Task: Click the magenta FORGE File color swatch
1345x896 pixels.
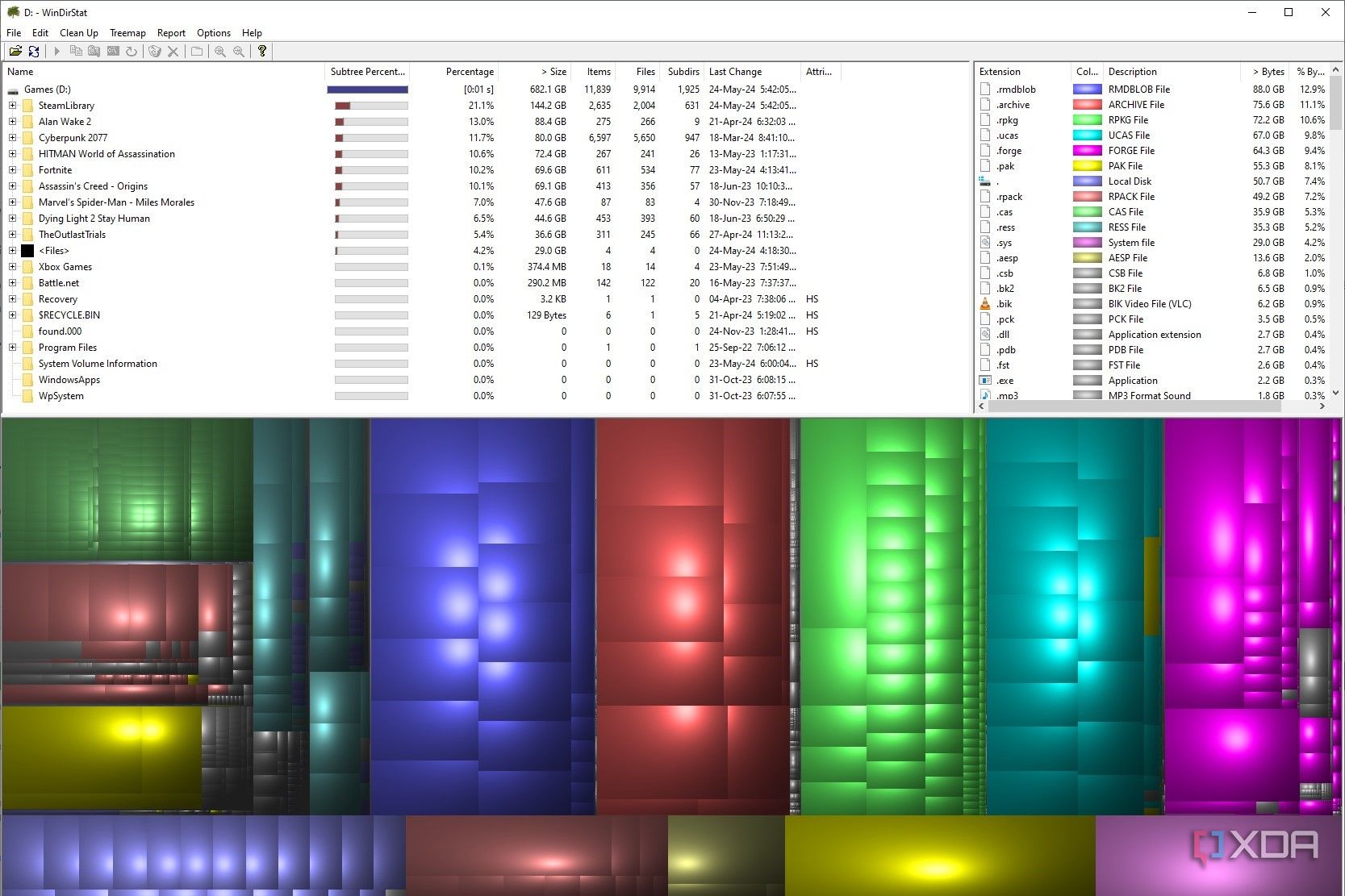Action: (x=1088, y=151)
